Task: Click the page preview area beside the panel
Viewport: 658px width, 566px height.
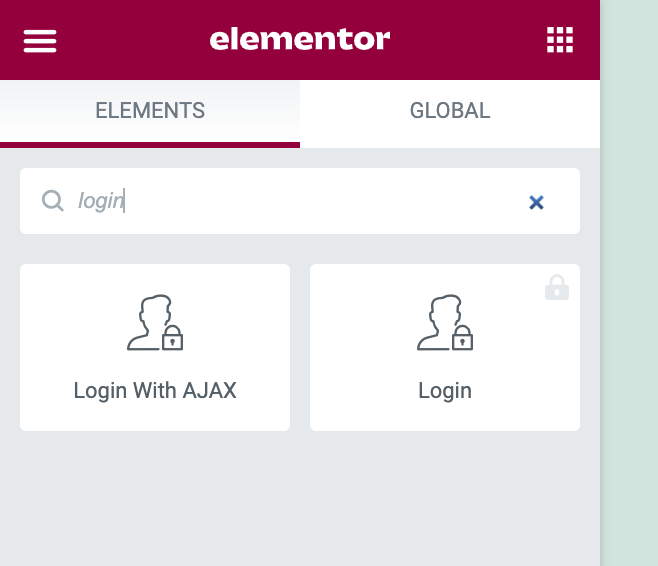Action: [629, 283]
